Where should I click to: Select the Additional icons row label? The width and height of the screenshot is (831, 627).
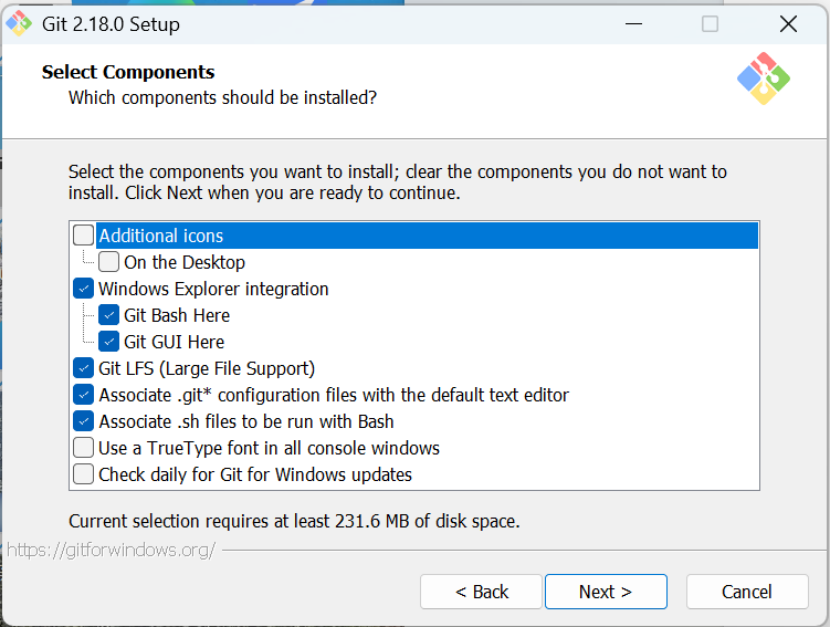click(161, 235)
